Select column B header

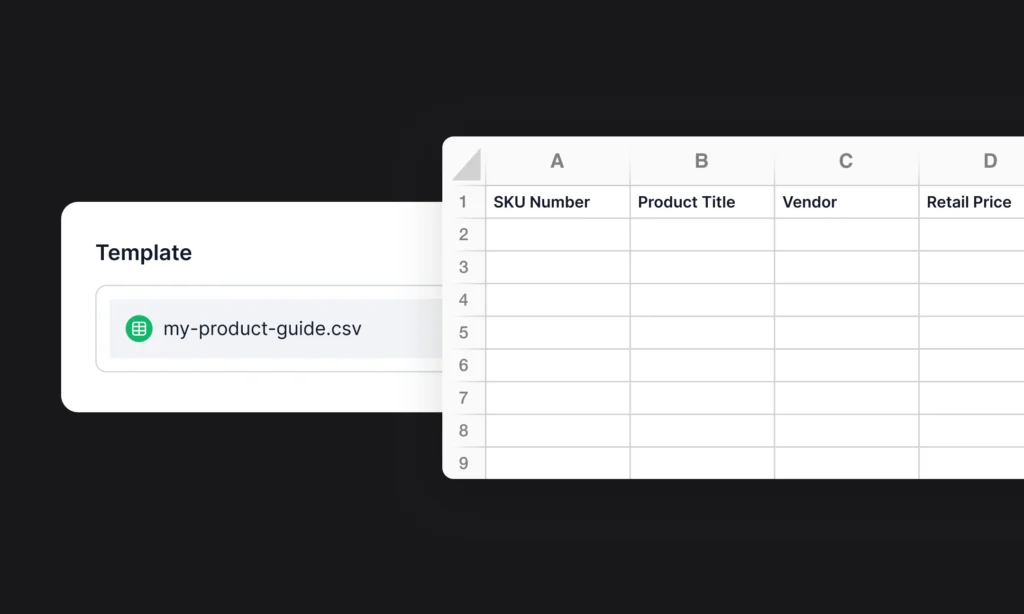pyautogui.click(x=701, y=161)
